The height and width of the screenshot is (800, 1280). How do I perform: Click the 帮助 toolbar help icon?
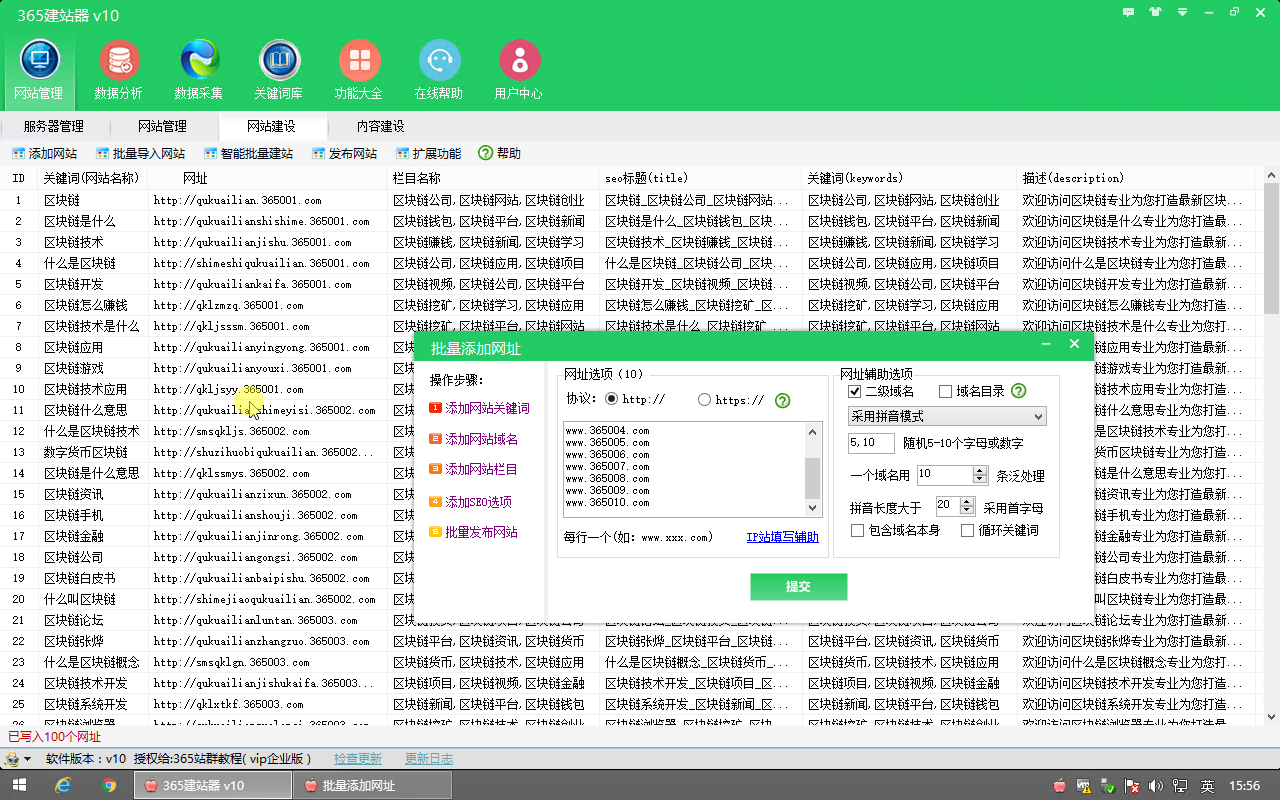coord(485,153)
